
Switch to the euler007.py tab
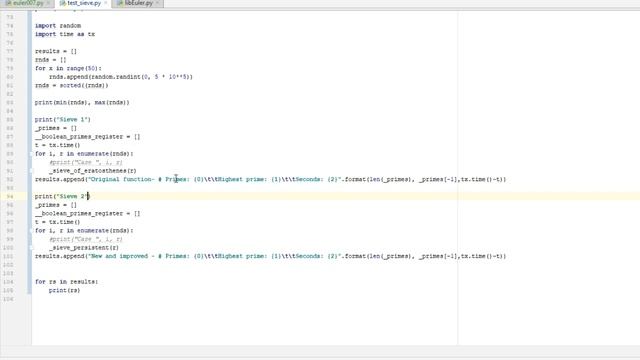click(27, 3)
